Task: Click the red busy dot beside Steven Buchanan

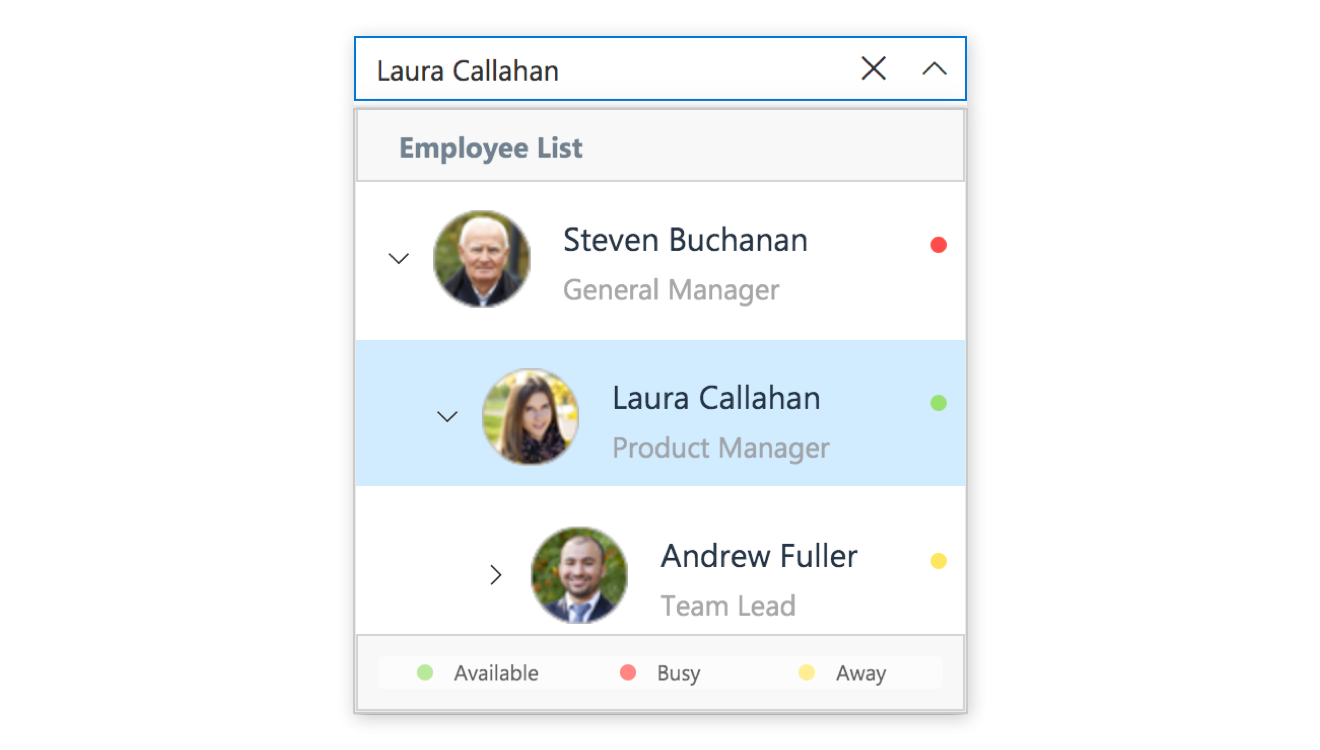Action: pyautogui.click(x=938, y=245)
